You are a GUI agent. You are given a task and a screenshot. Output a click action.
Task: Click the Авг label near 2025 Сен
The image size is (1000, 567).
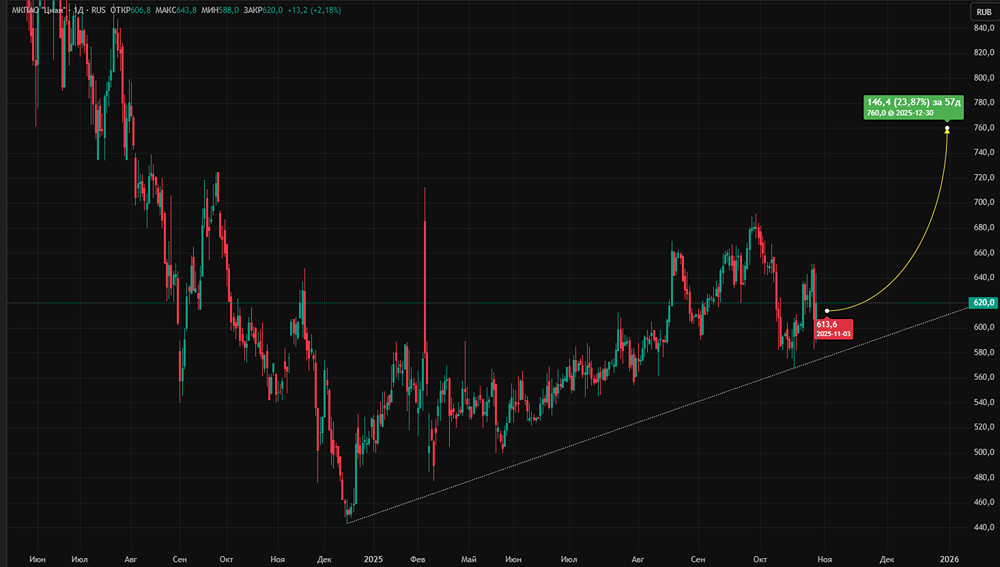click(x=638, y=559)
